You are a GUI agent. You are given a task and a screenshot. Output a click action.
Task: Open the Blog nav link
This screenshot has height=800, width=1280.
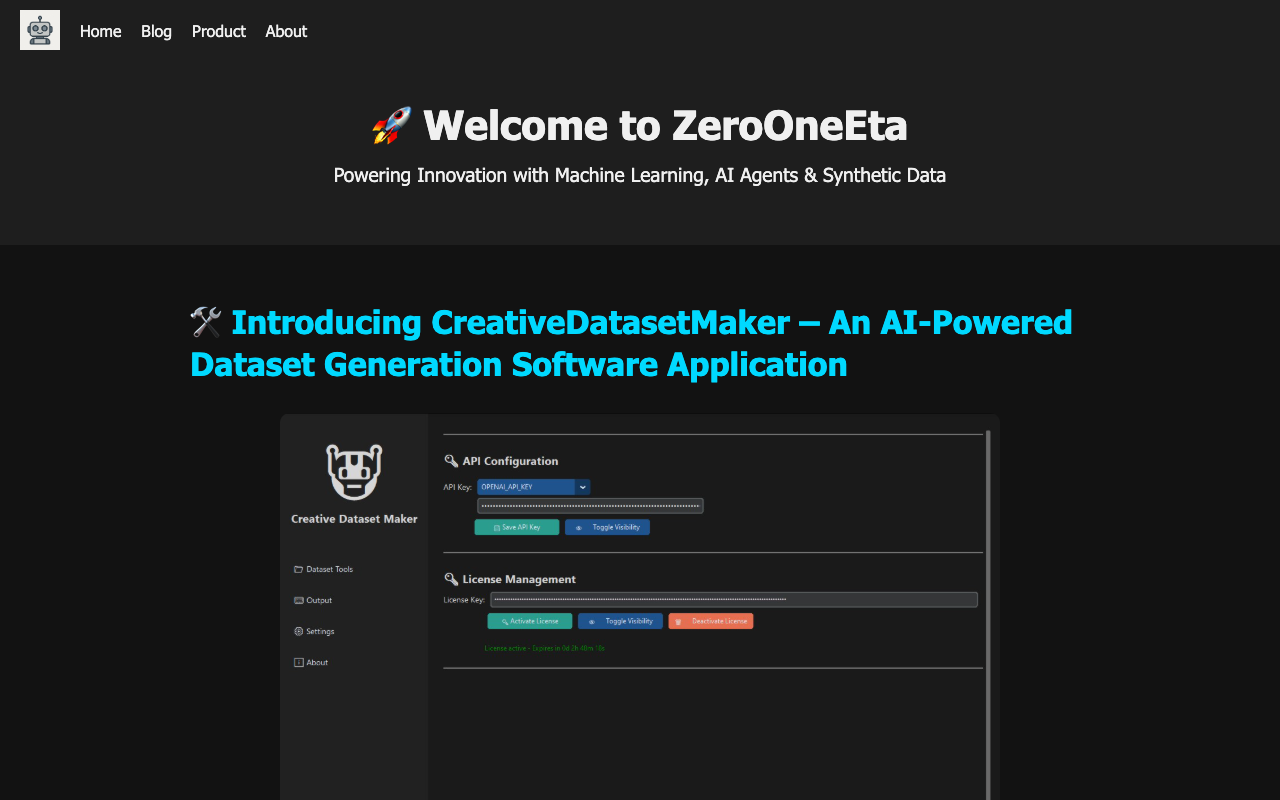click(156, 31)
